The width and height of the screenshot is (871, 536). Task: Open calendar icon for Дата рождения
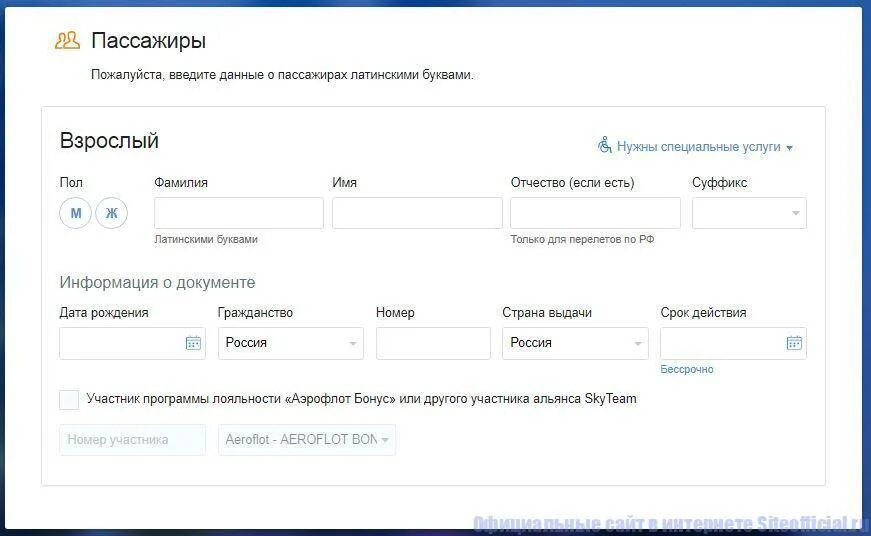tap(193, 343)
